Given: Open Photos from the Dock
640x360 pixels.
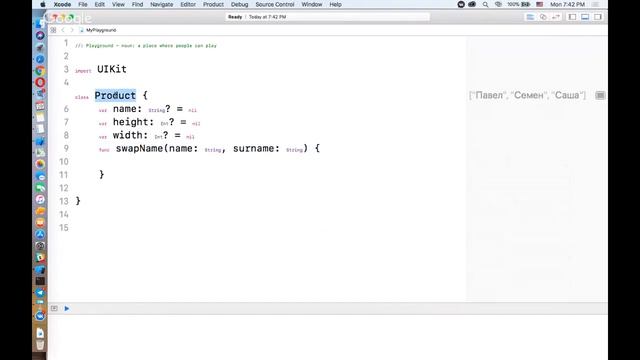Looking at the screenshot, I should click(x=40, y=164).
